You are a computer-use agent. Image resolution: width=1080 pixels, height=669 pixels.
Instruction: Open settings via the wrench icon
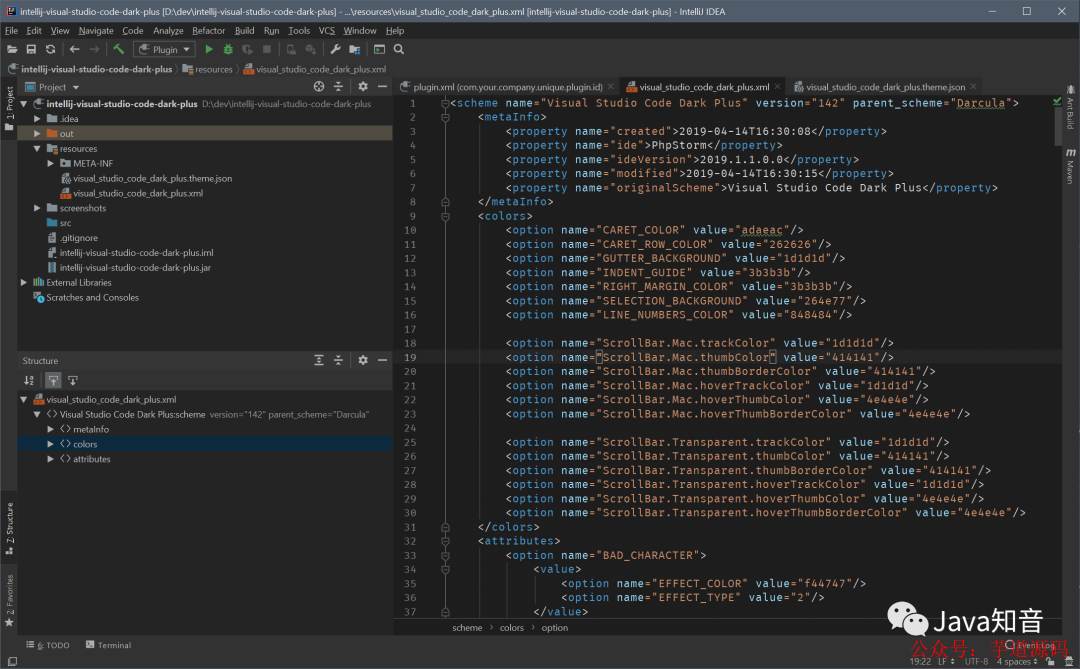pos(335,50)
